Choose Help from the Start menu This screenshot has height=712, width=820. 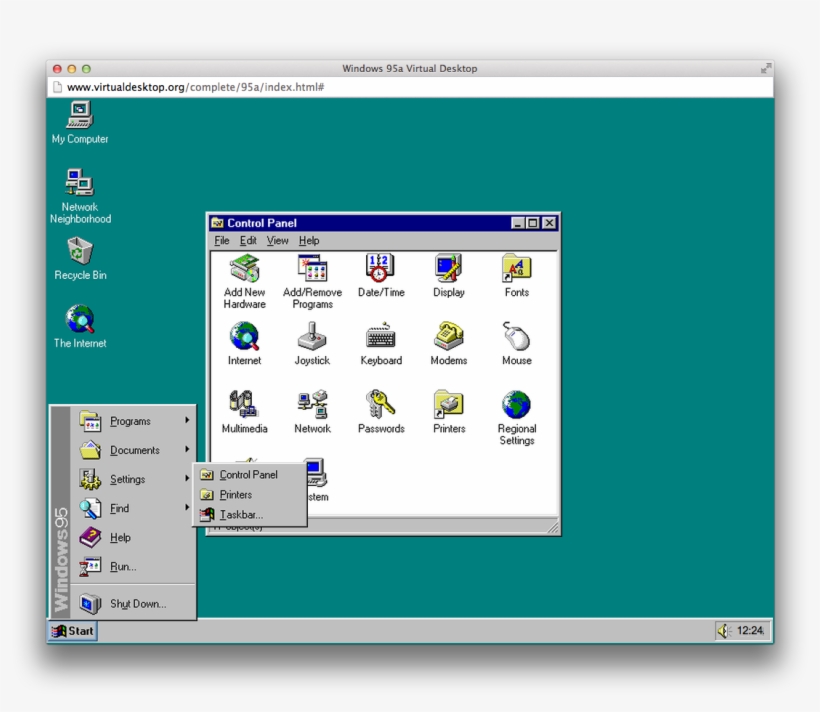[x=133, y=538]
